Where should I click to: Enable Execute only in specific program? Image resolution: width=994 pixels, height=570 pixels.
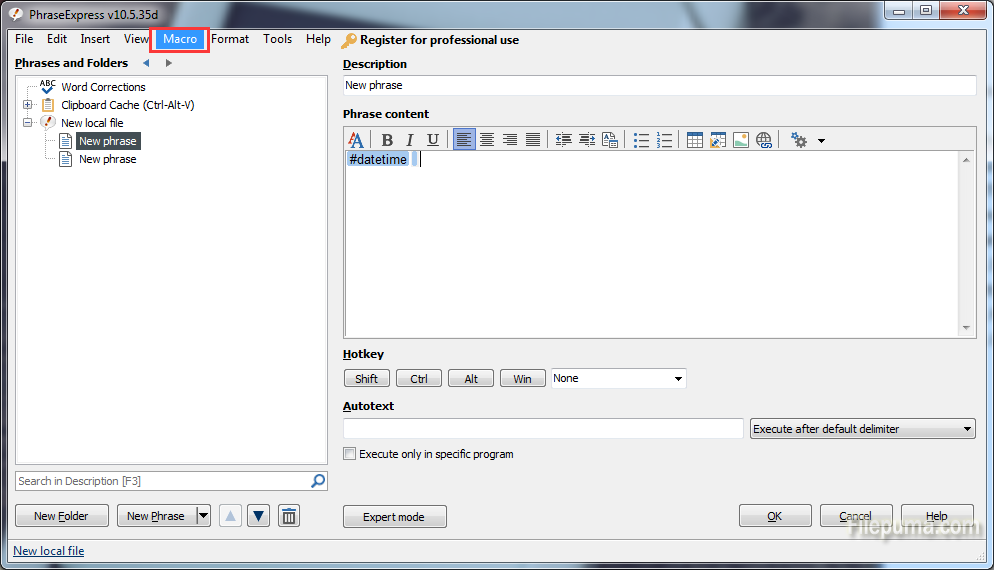[x=349, y=454]
